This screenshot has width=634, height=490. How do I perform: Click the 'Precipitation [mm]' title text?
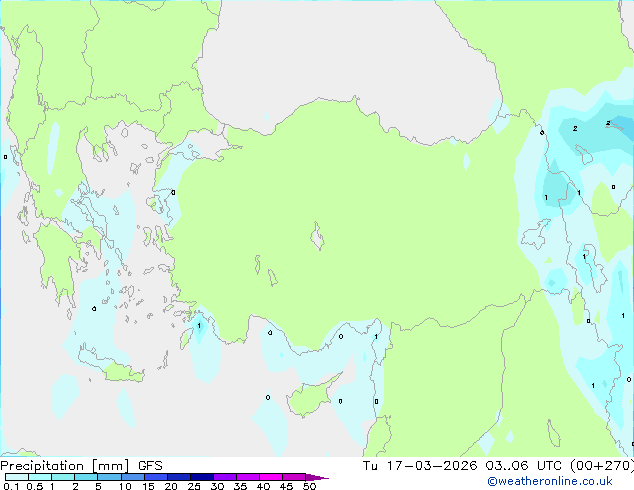coord(65,466)
